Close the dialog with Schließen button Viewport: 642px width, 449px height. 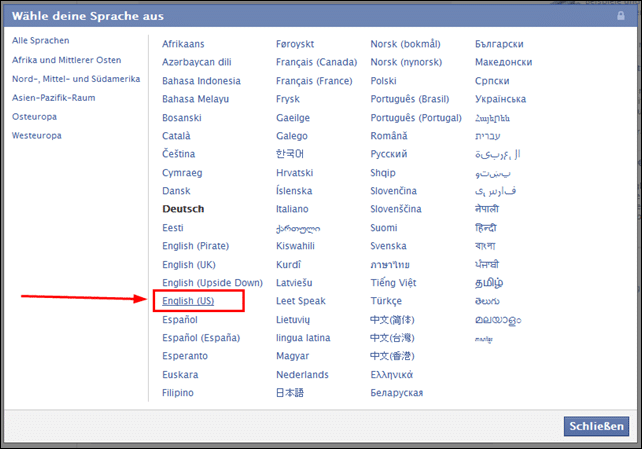(596, 426)
